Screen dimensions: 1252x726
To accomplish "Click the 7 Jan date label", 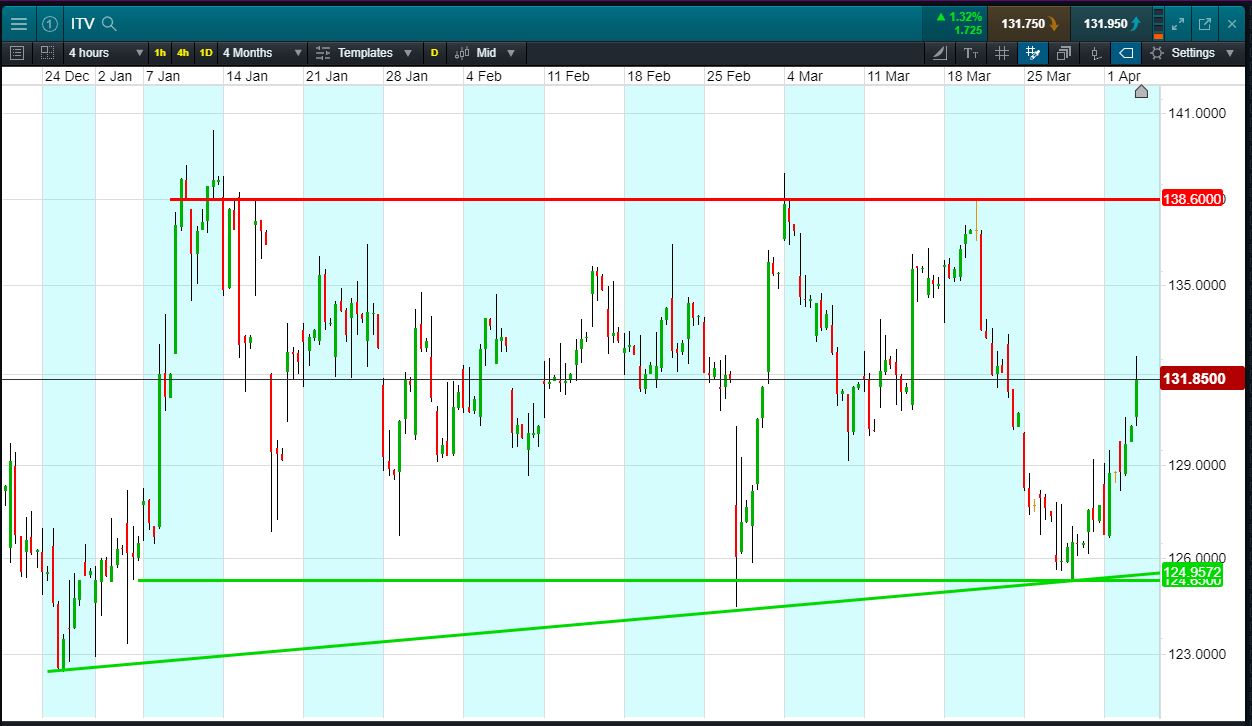I will tap(163, 76).
